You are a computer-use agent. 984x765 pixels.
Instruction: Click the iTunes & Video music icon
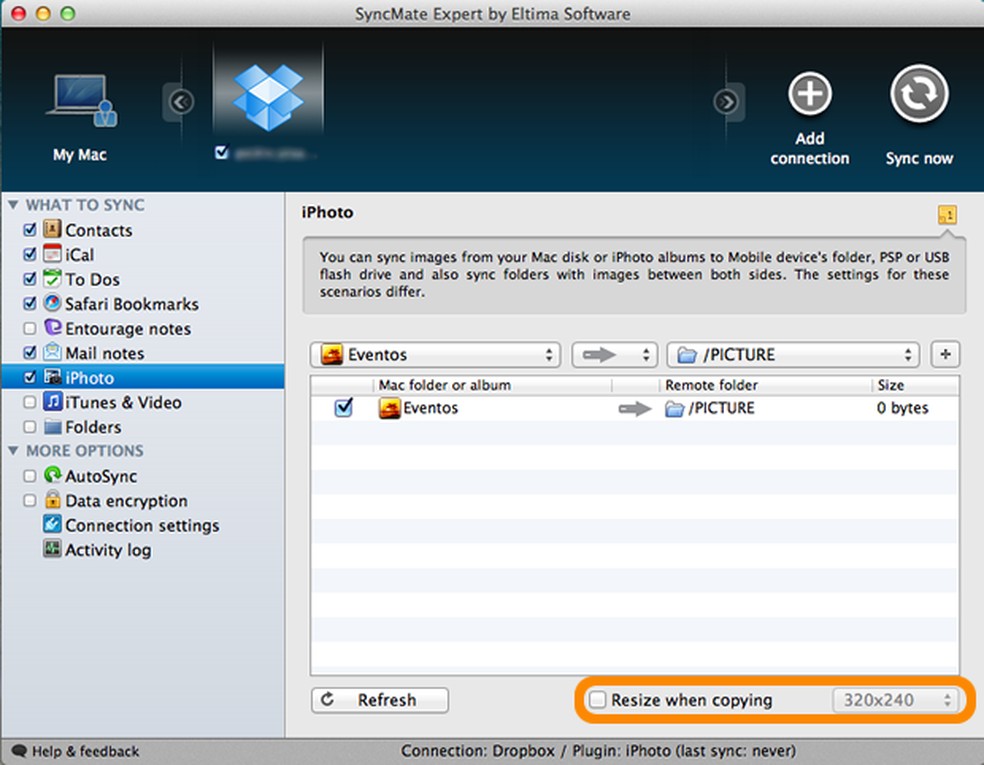click(x=53, y=401)
